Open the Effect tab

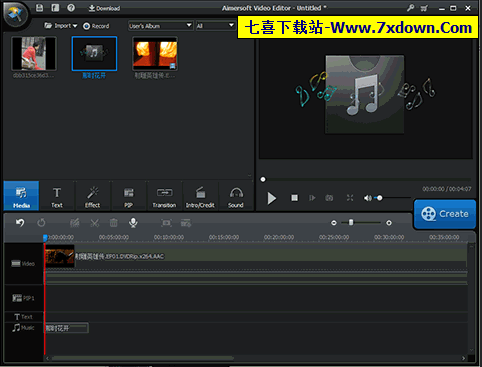92,196
